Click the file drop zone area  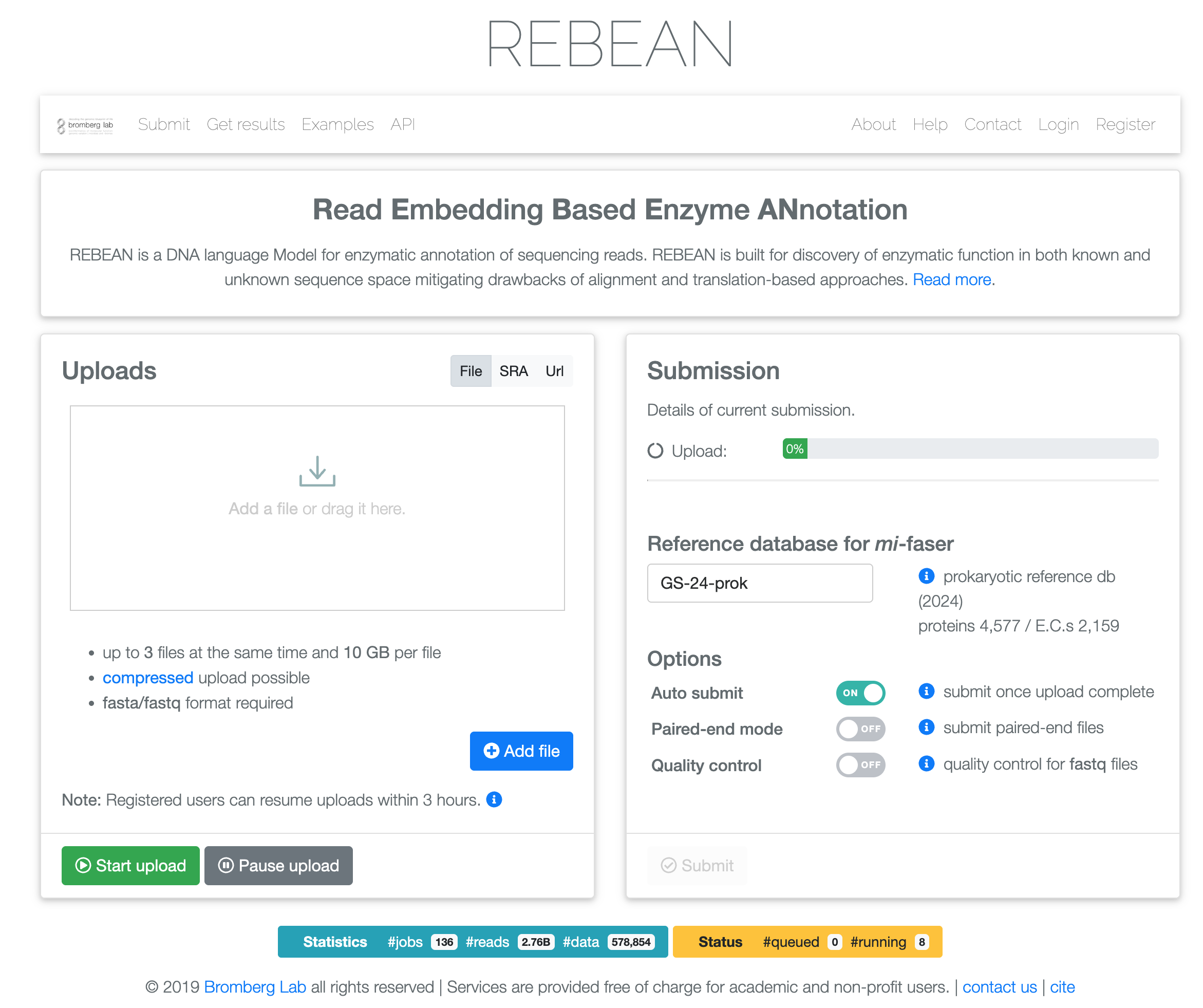(317, 508)
